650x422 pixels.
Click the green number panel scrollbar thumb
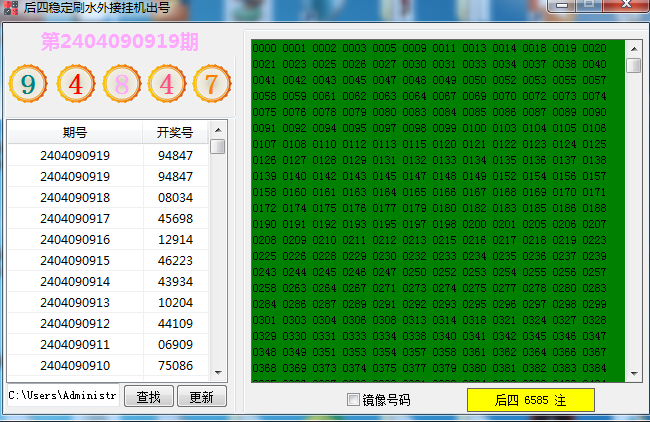tap(633, 66)
